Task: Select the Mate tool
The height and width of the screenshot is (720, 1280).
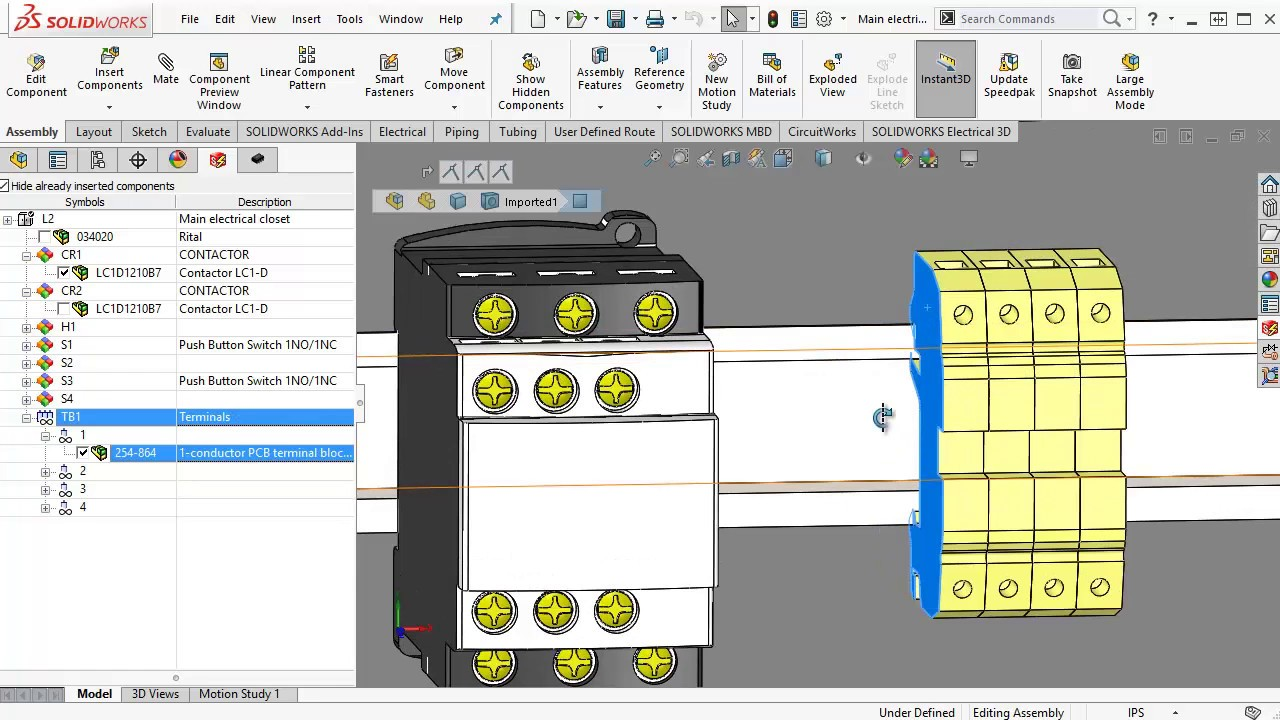Action: coord(166,70)
